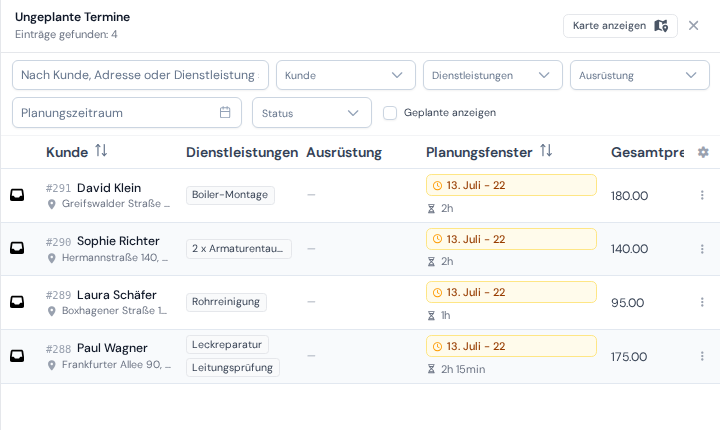Click the clock icon in Sophie Richter's Planungsfenster

pos(438,239)
